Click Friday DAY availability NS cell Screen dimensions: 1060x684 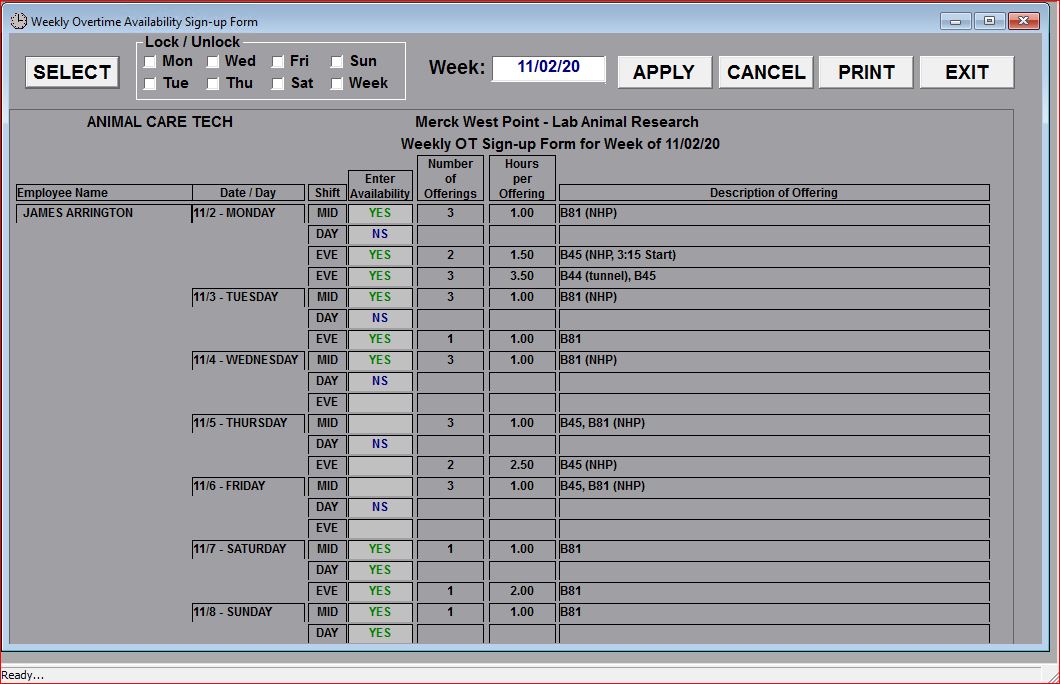click(x=380, y=507)
